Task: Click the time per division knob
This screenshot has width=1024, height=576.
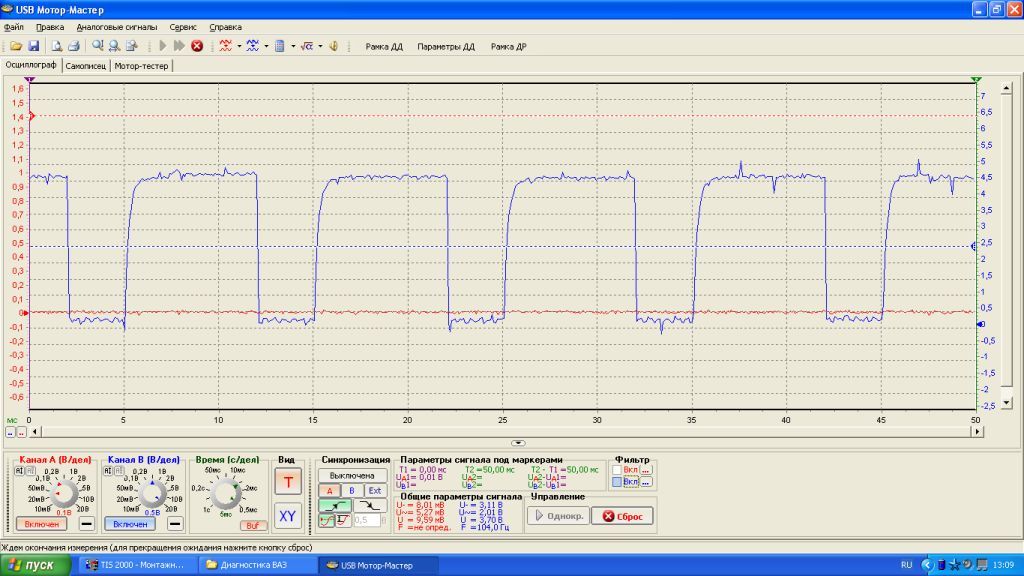Action: click(225, 493)
